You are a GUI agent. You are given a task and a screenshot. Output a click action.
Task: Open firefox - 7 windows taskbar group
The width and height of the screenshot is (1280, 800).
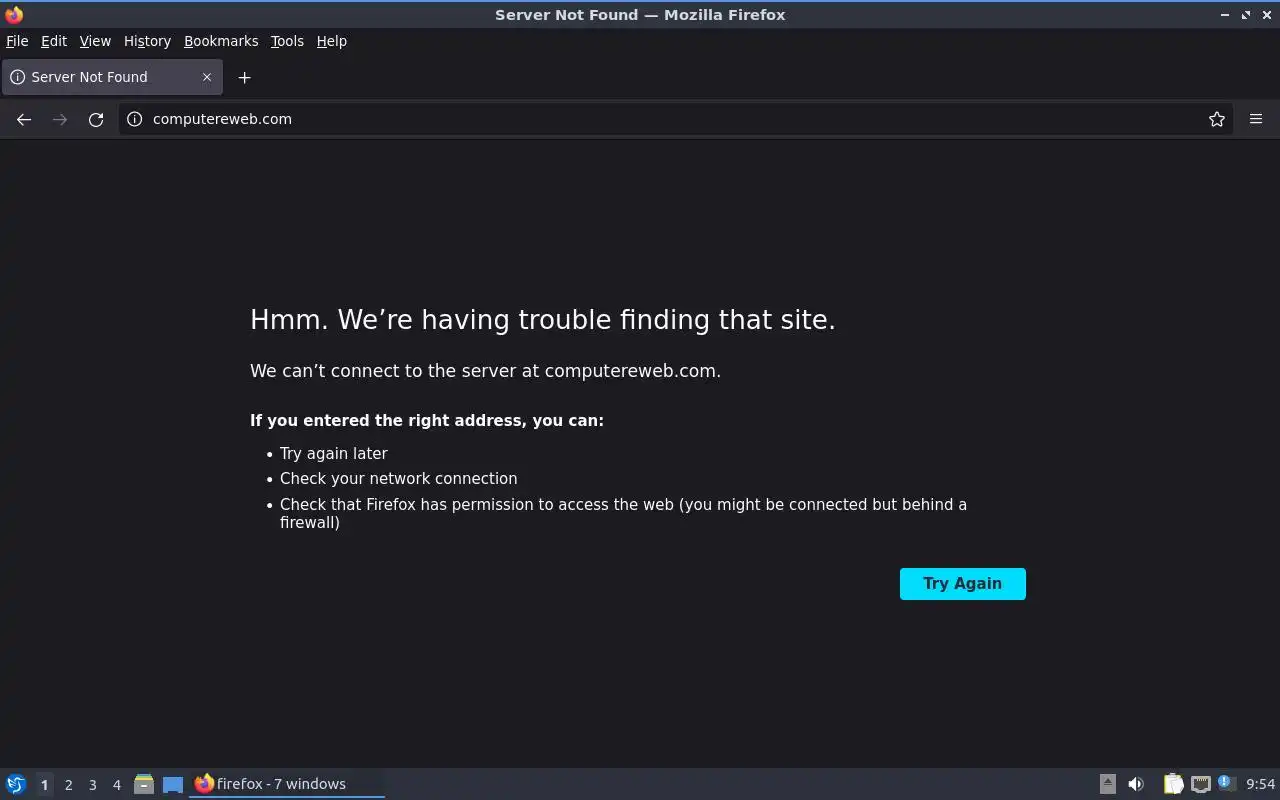pyautogui.click(x=287, y=784)
